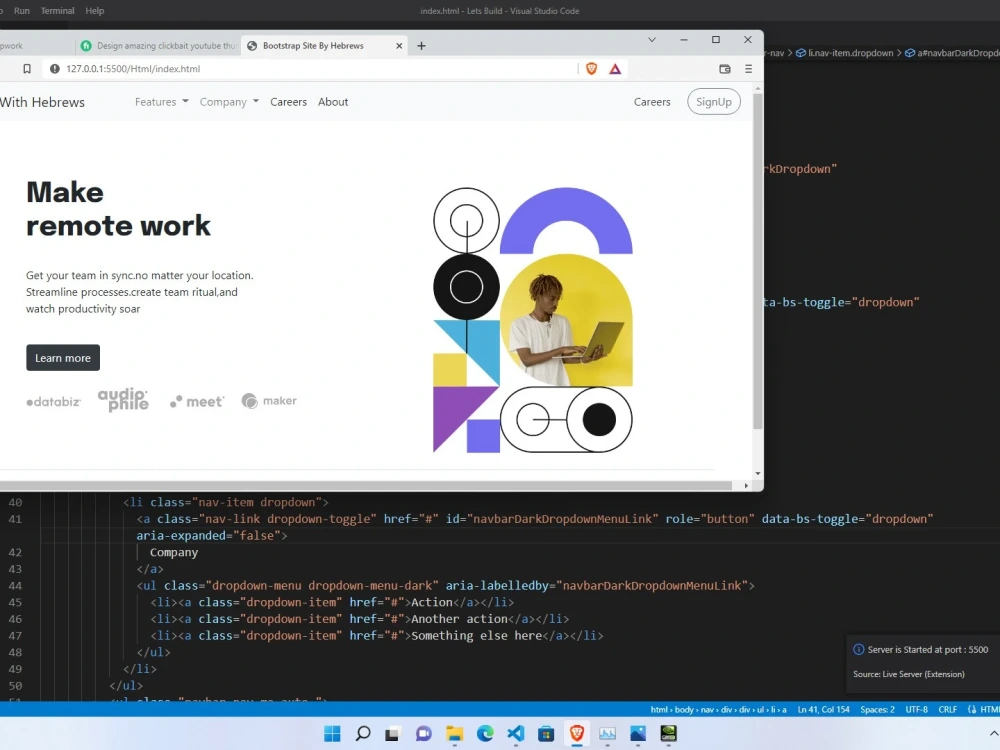Open the performance monitor taskbar icon
Image resolution: width=1000 pixels, height=750 pixels.
(x=607, y=733)
